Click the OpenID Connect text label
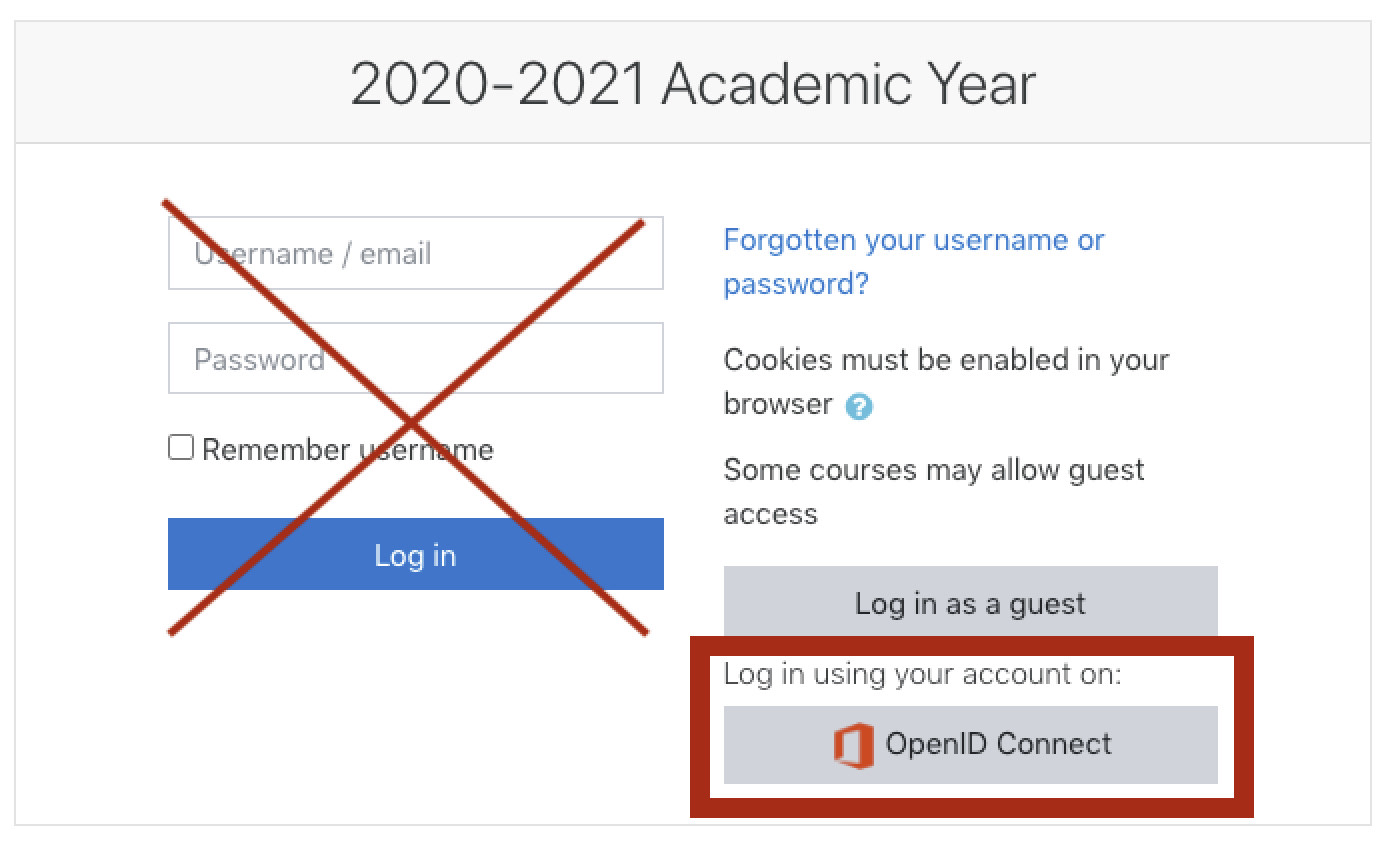1391x841 pixels. pos(998,744)
